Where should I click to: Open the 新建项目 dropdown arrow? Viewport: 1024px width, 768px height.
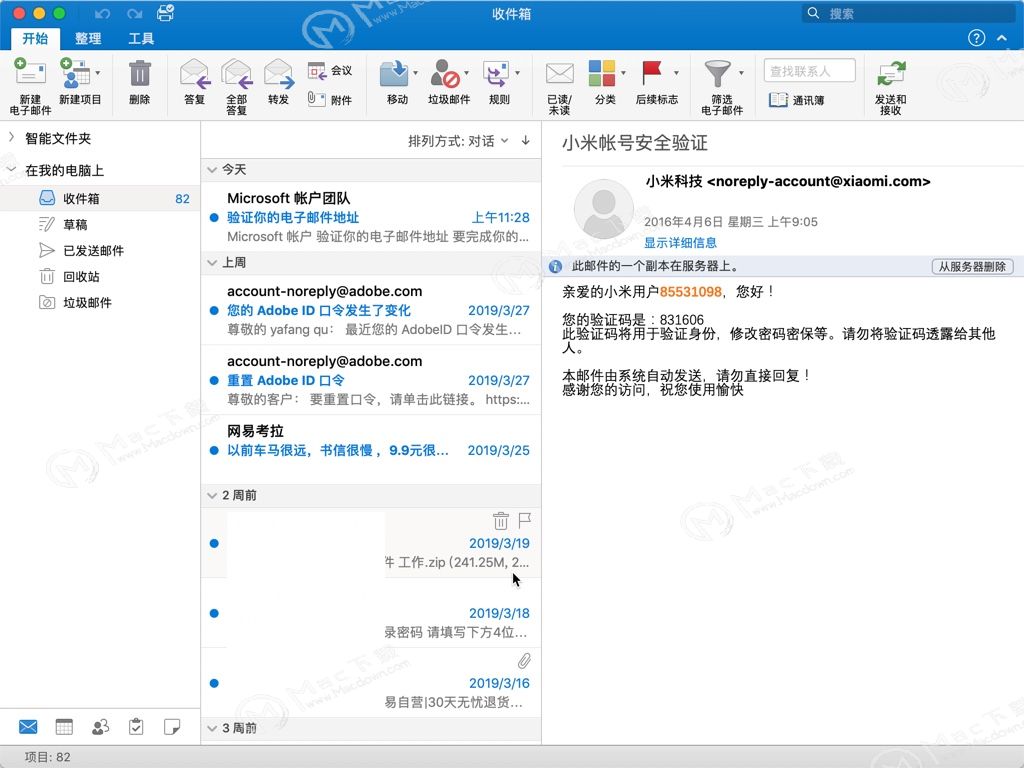(98, 72)
